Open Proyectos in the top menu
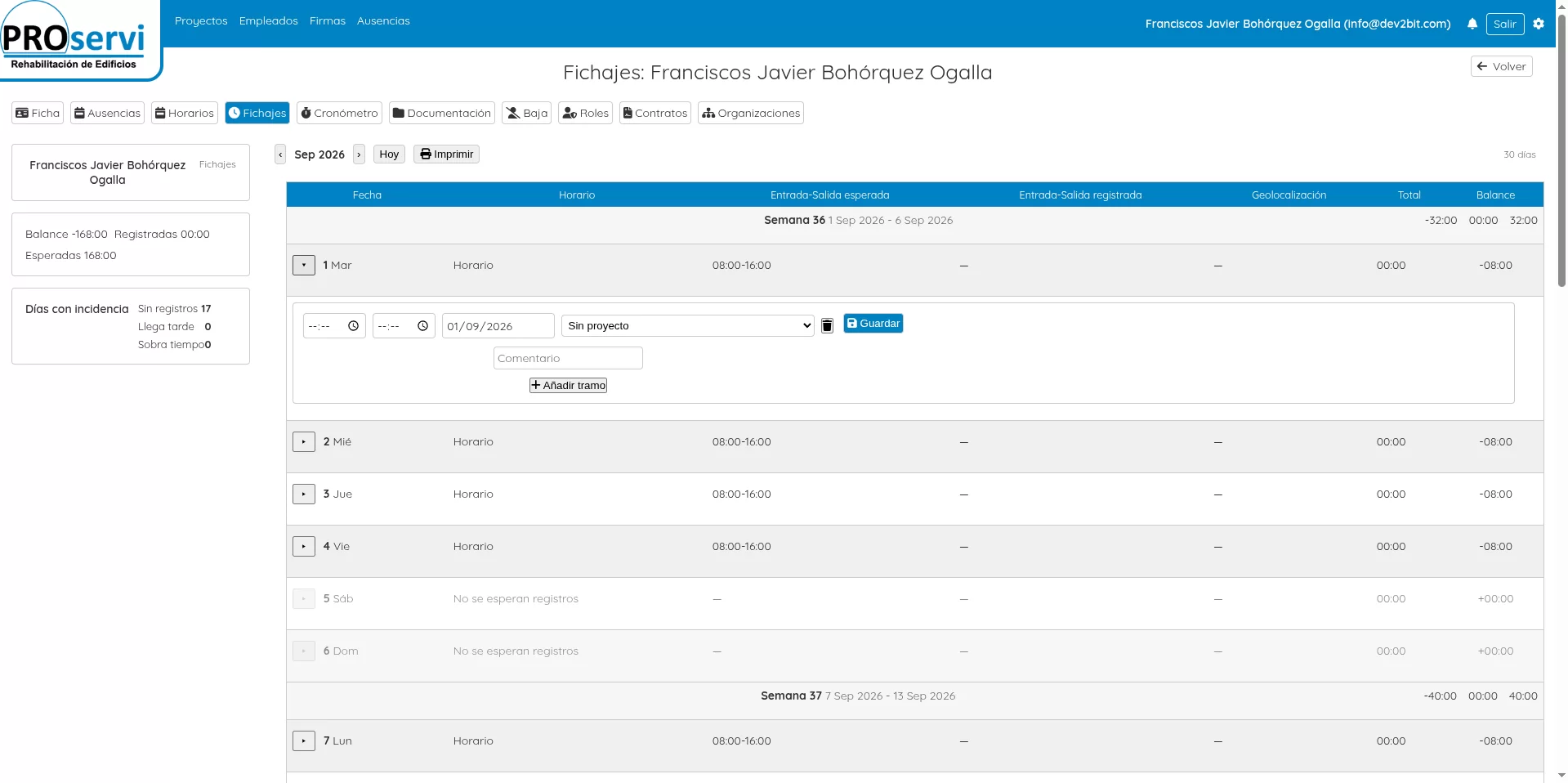 click(201, 20)
